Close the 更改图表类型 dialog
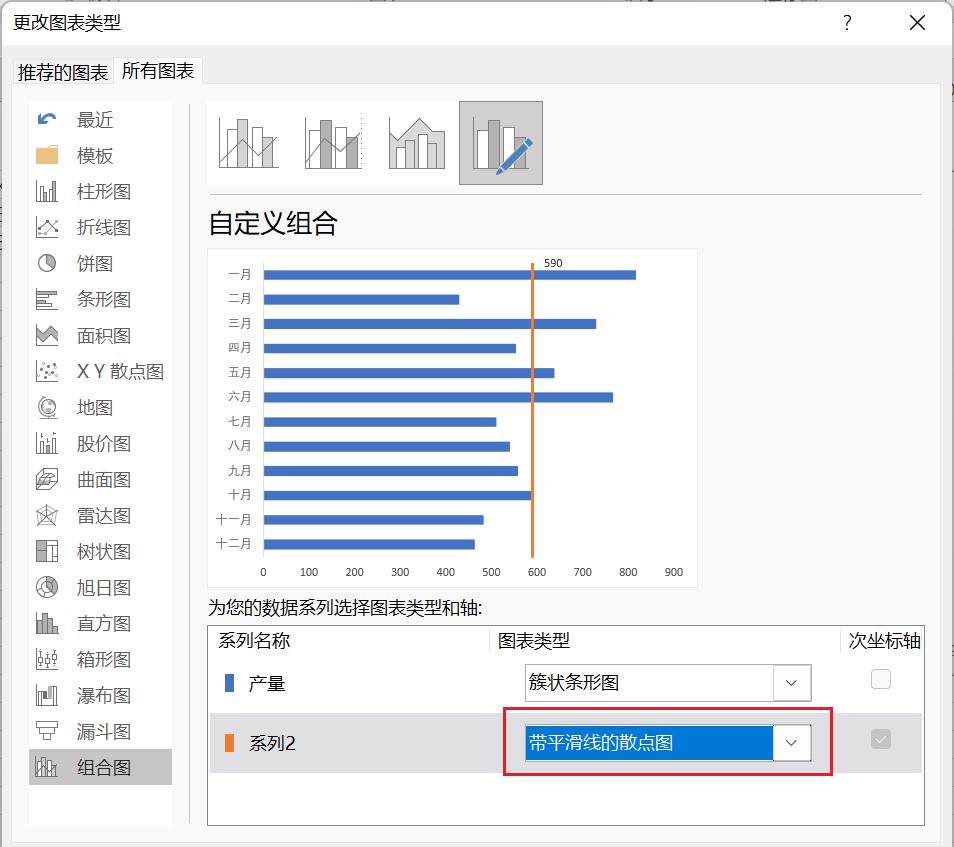 coord(917,23)
